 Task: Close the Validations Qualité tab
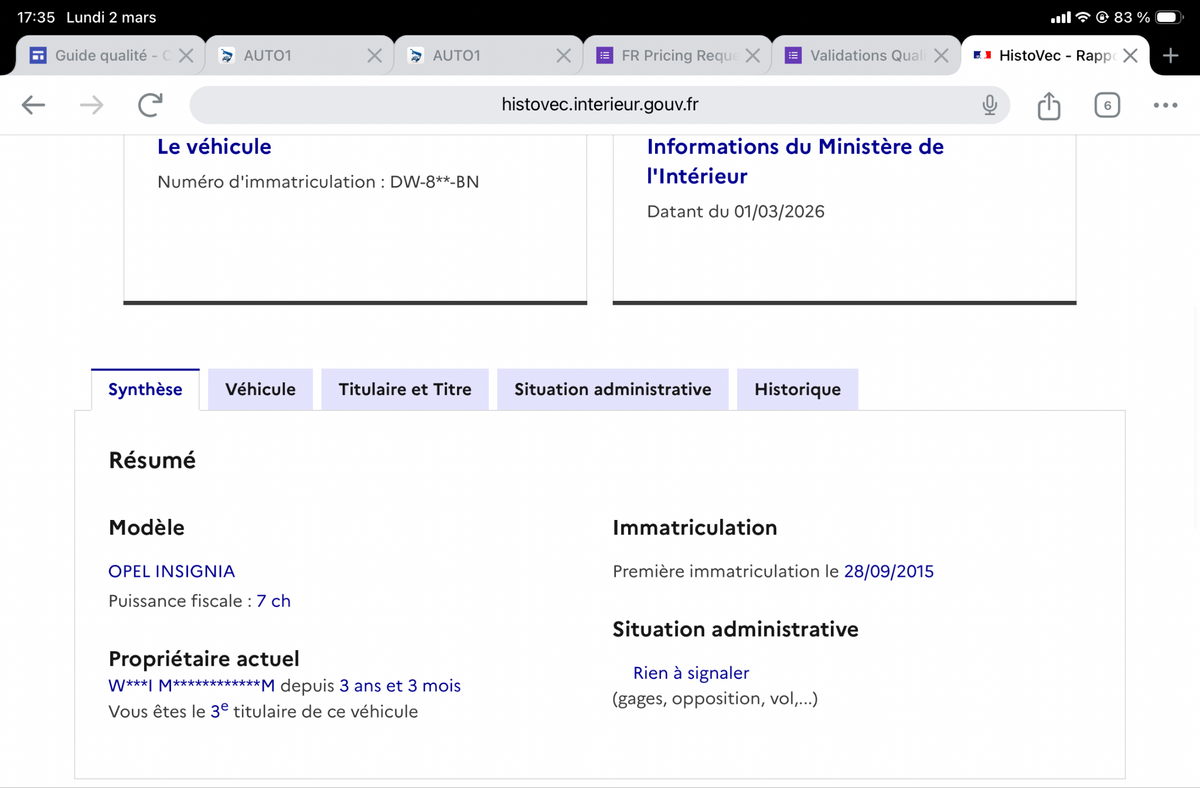(x=941, y=56)
